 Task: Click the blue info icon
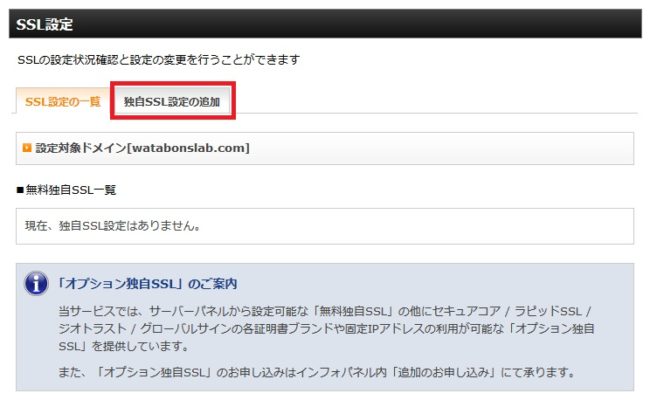point(36,283)
